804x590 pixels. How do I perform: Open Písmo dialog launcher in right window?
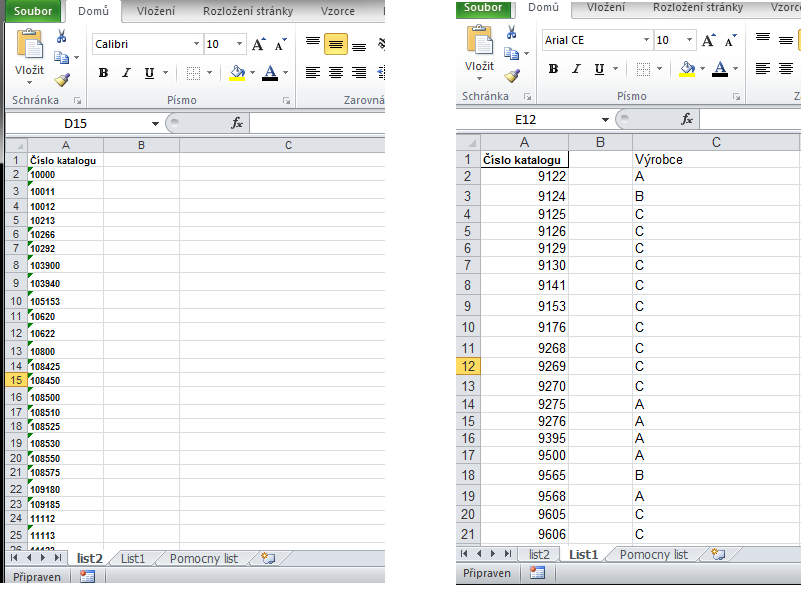tap(736, 96)
